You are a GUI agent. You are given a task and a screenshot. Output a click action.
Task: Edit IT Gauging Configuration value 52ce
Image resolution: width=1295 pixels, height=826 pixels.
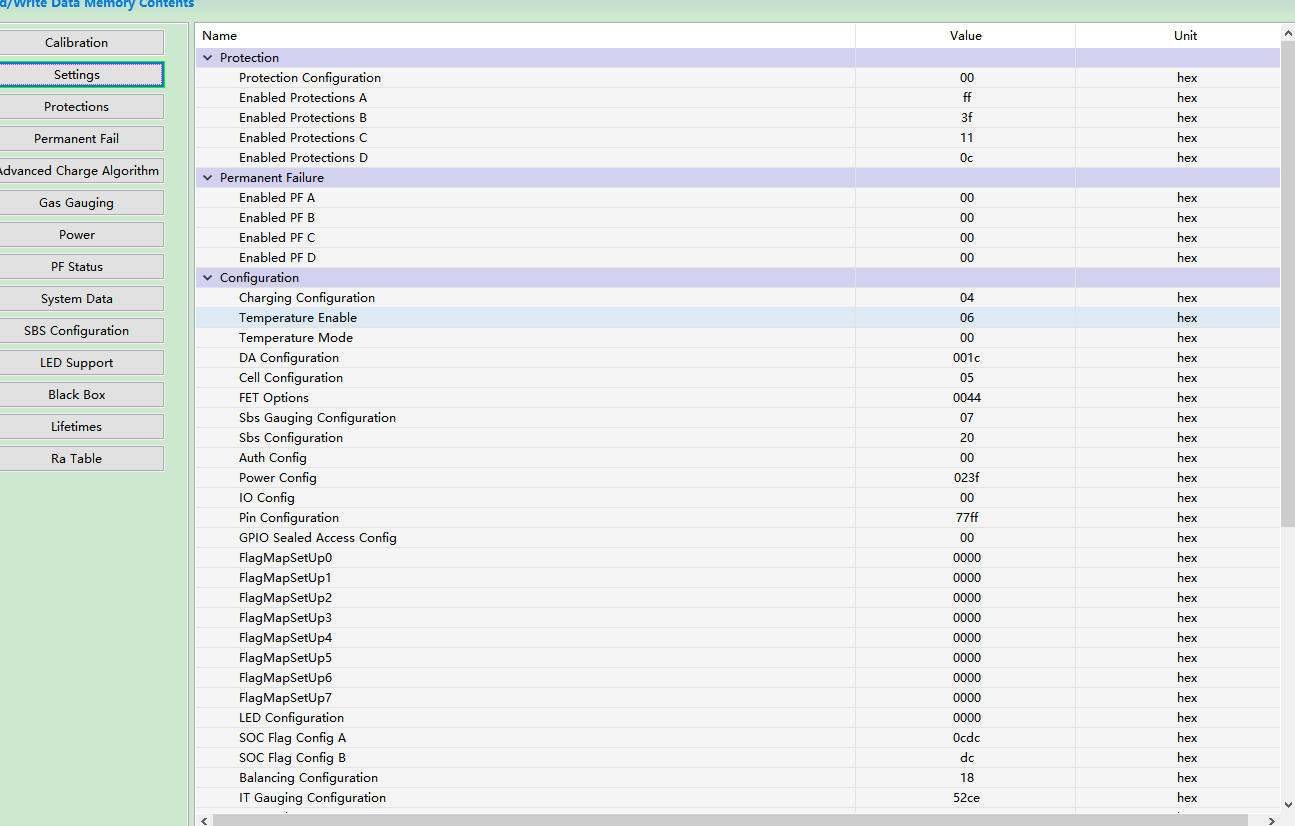coord(966,798)
